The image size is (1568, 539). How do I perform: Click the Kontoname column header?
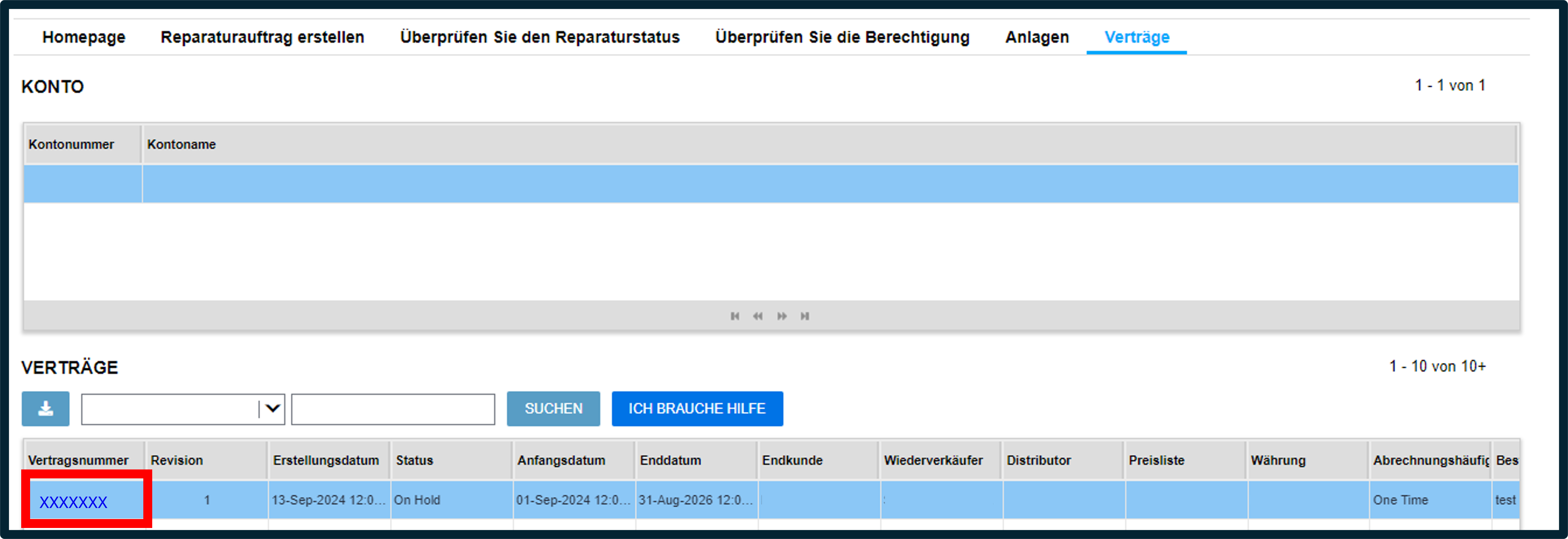(830, 144)
